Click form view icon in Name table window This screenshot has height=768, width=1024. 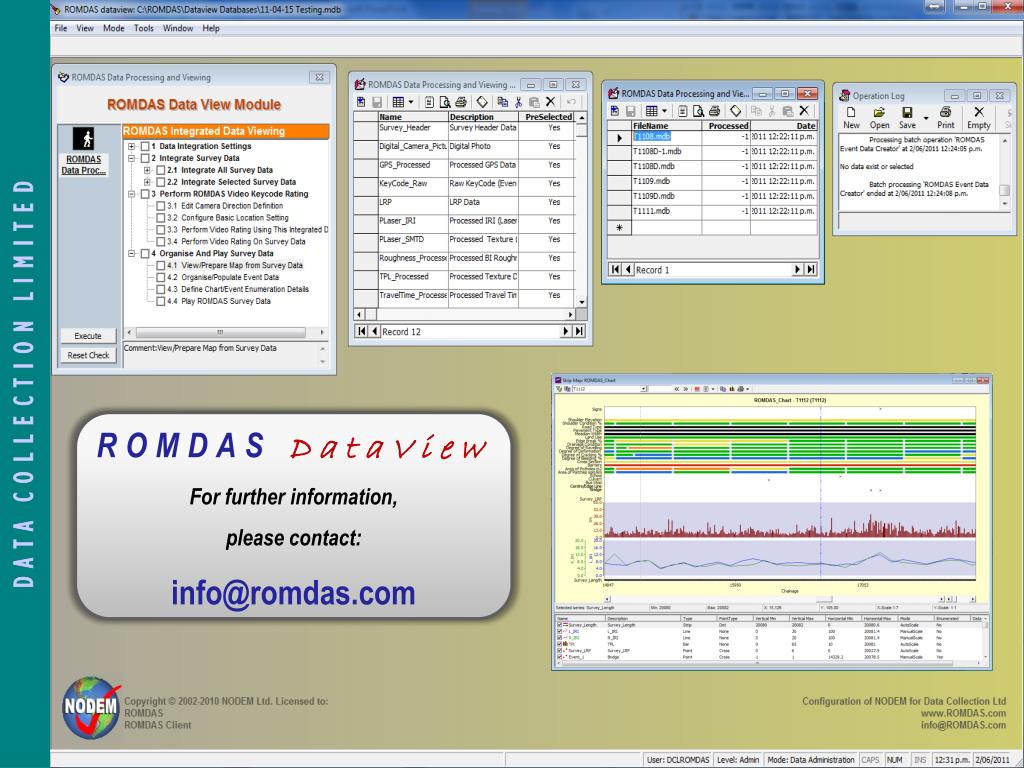coord(429,102)
